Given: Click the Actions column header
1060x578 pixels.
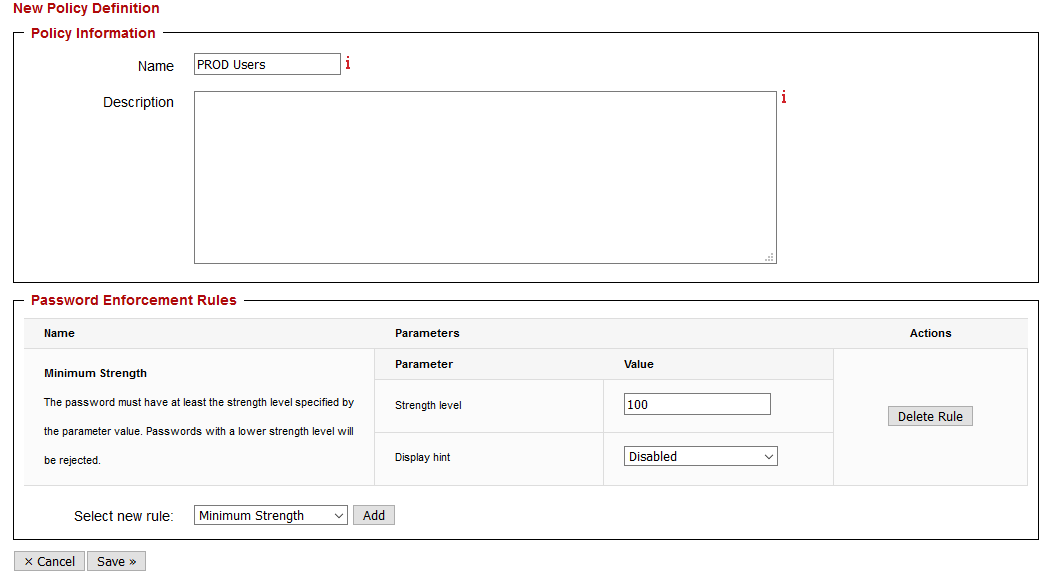Looking at the screenshot, I should [x=930, y=333].
